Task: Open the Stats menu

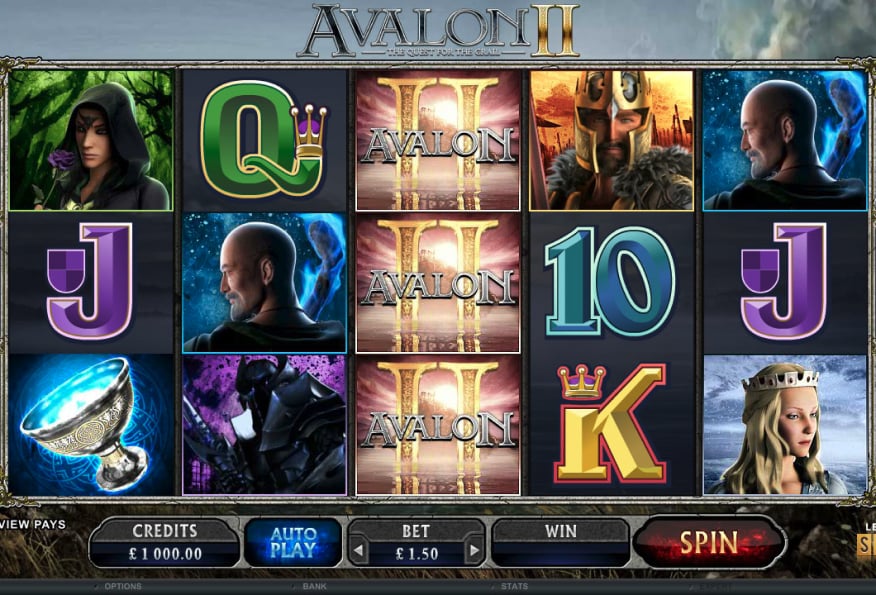Action: pyautogui.click(x=514, y=587)
